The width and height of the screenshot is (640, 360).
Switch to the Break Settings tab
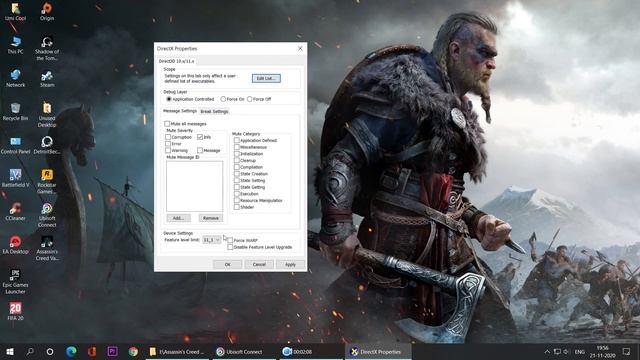[x=214, y=111]
